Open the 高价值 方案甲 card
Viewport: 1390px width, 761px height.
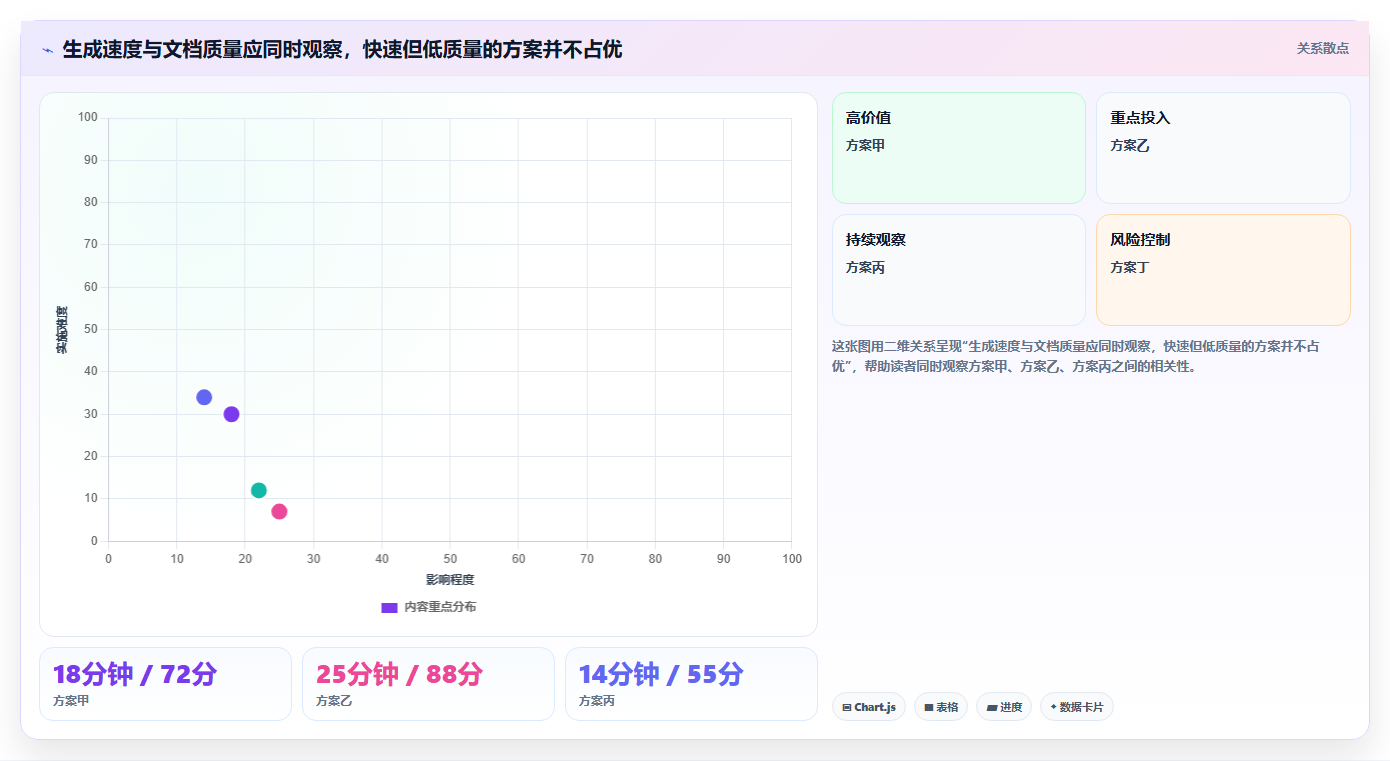pos(959,148)
